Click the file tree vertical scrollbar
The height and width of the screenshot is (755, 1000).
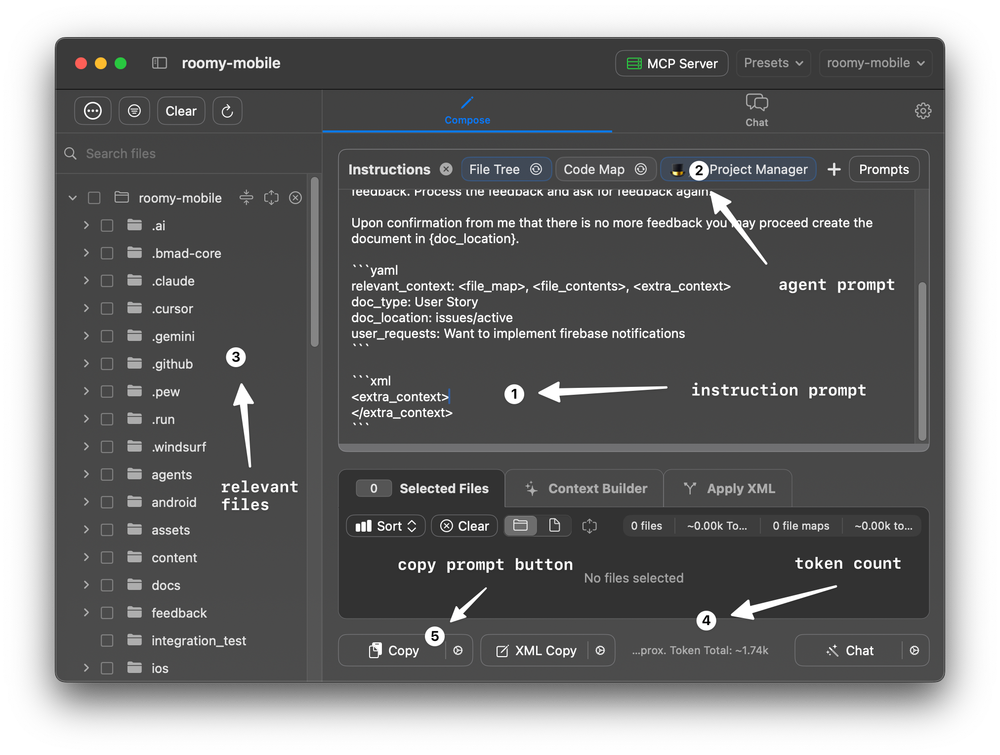tap(314, 262)
